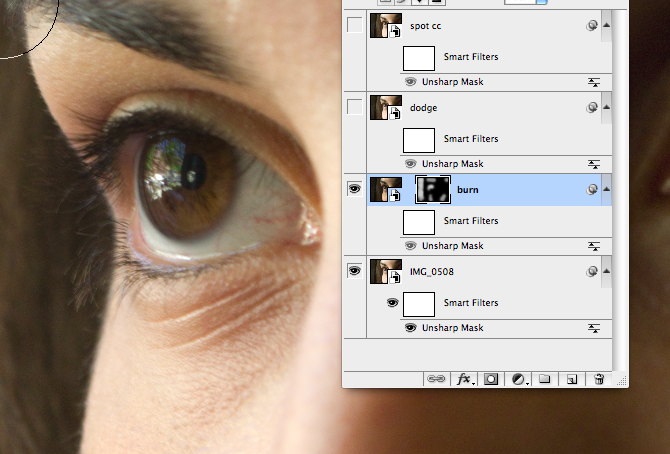Add a layer mask via bottom bar
Image resolution: width=670 pixels, height=454 pixels.
[491, 379]
